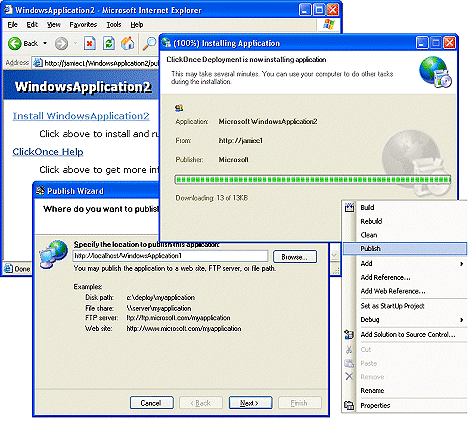
Task: Choose Add Web Reference... from context menu
Action: [x=405, y=291]
